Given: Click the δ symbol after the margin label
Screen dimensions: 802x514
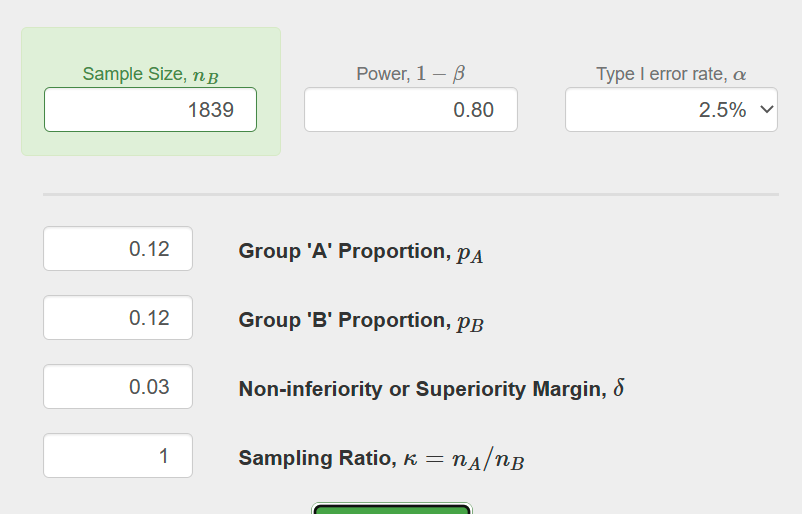Looking at the screenshot, I should pyautogui.click(x=619, y=388).
